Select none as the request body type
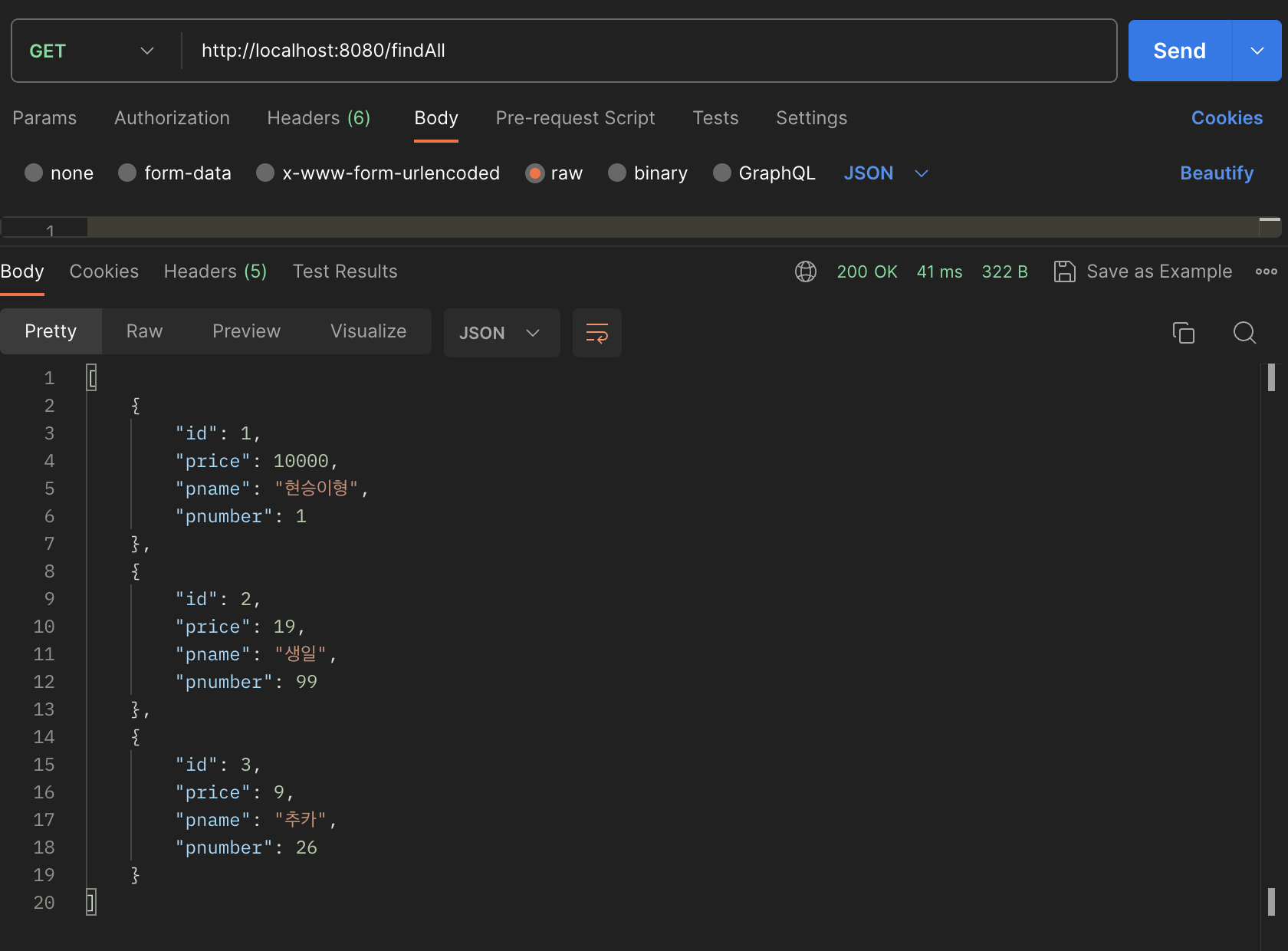 tap(59, 173)
